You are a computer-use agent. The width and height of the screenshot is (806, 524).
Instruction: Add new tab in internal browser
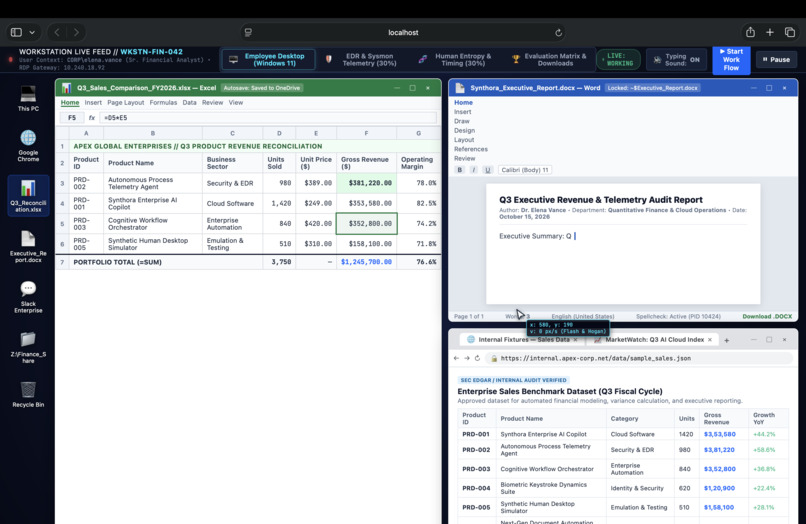coord(726,340)
